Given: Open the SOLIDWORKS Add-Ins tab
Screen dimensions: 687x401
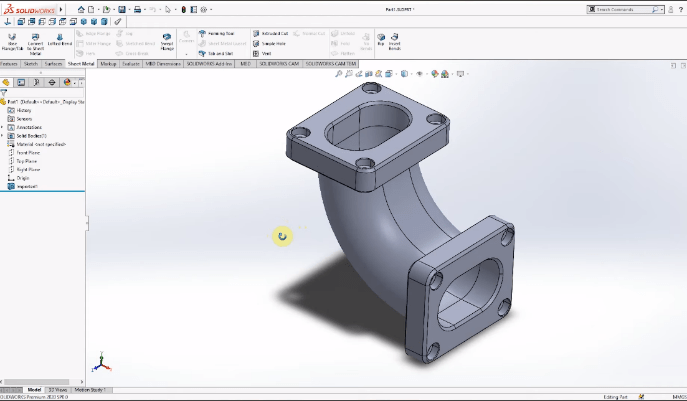Looking at the screenshot, I should click(x=209, y=64).
